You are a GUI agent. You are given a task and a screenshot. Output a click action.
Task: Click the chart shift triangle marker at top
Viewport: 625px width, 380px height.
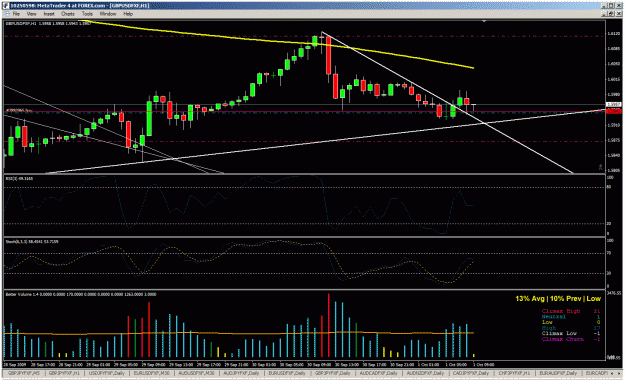click(x=484, y=22)
